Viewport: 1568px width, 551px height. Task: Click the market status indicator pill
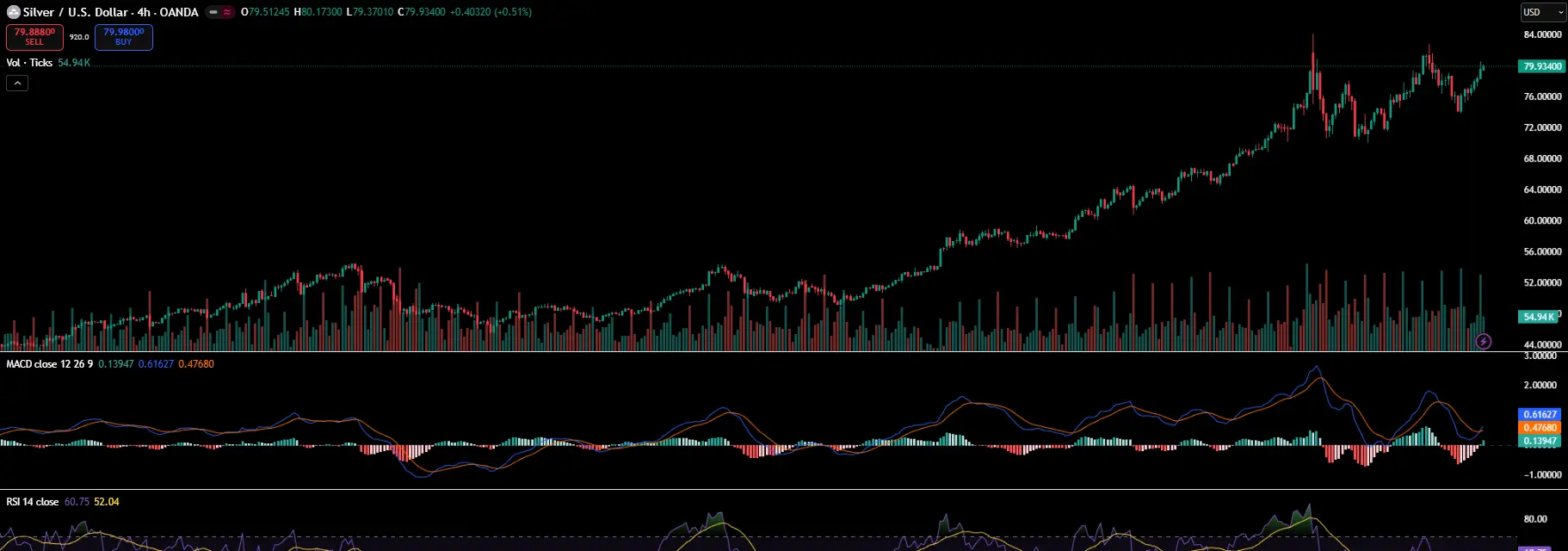(220, 12)
